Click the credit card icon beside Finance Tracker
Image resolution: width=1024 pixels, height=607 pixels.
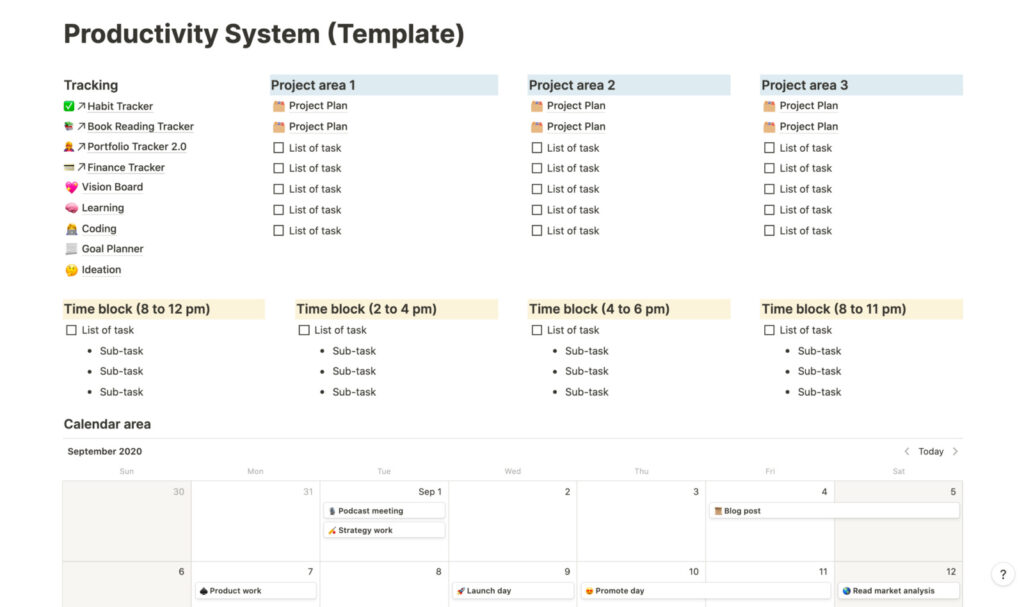[69, 168]
